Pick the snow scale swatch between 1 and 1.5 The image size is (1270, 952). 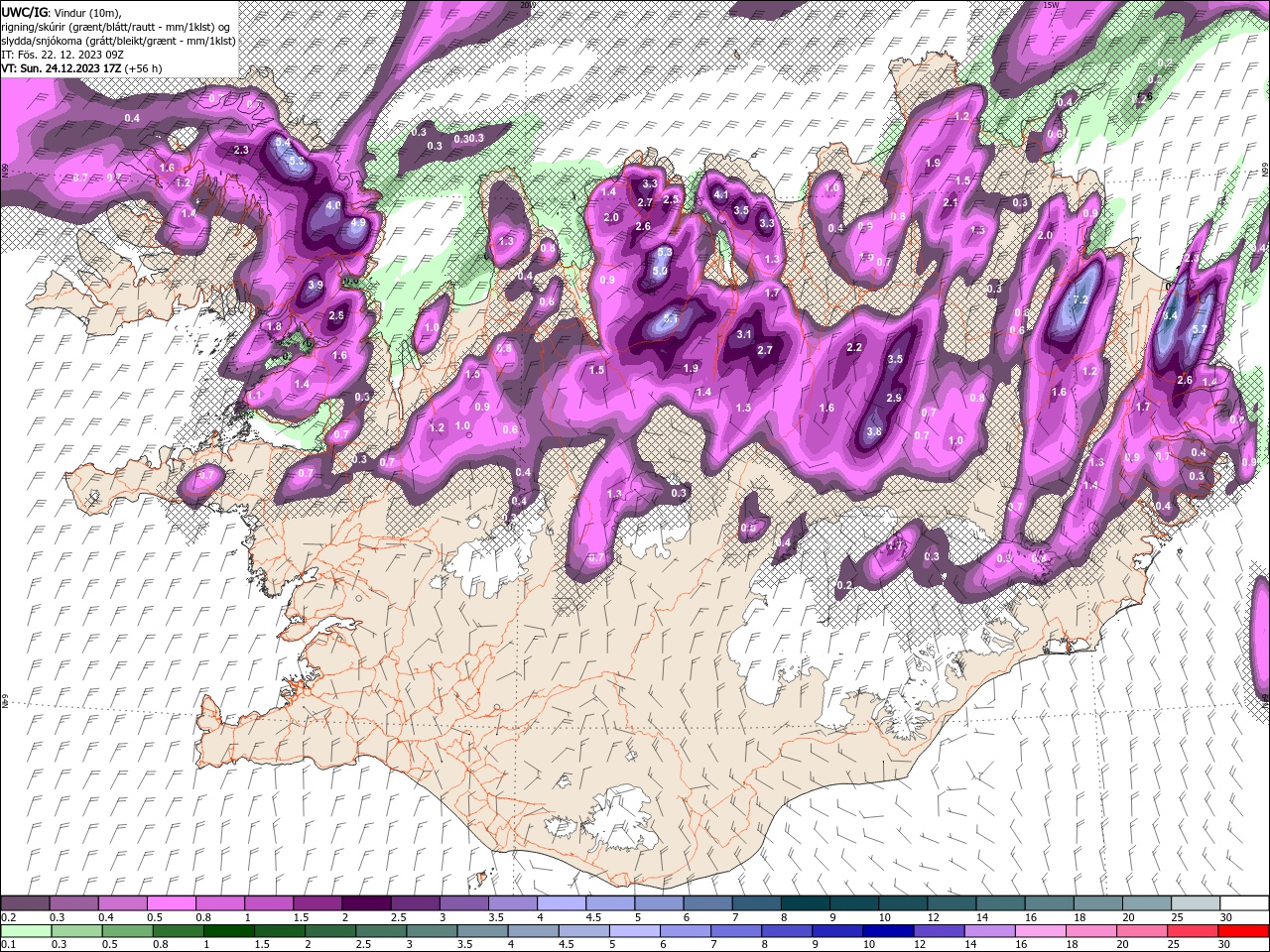point(269,903)
